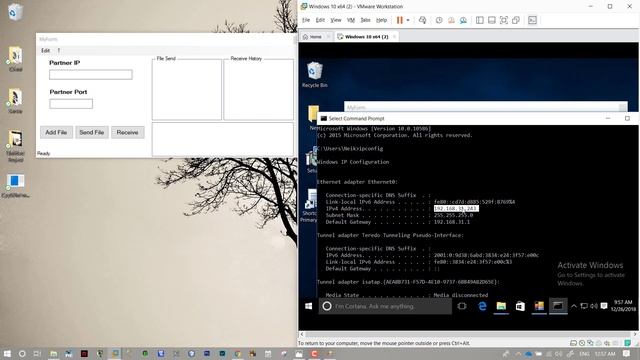Click the Send File button in MyForm
Screen dimensions: 640x360
92,132
